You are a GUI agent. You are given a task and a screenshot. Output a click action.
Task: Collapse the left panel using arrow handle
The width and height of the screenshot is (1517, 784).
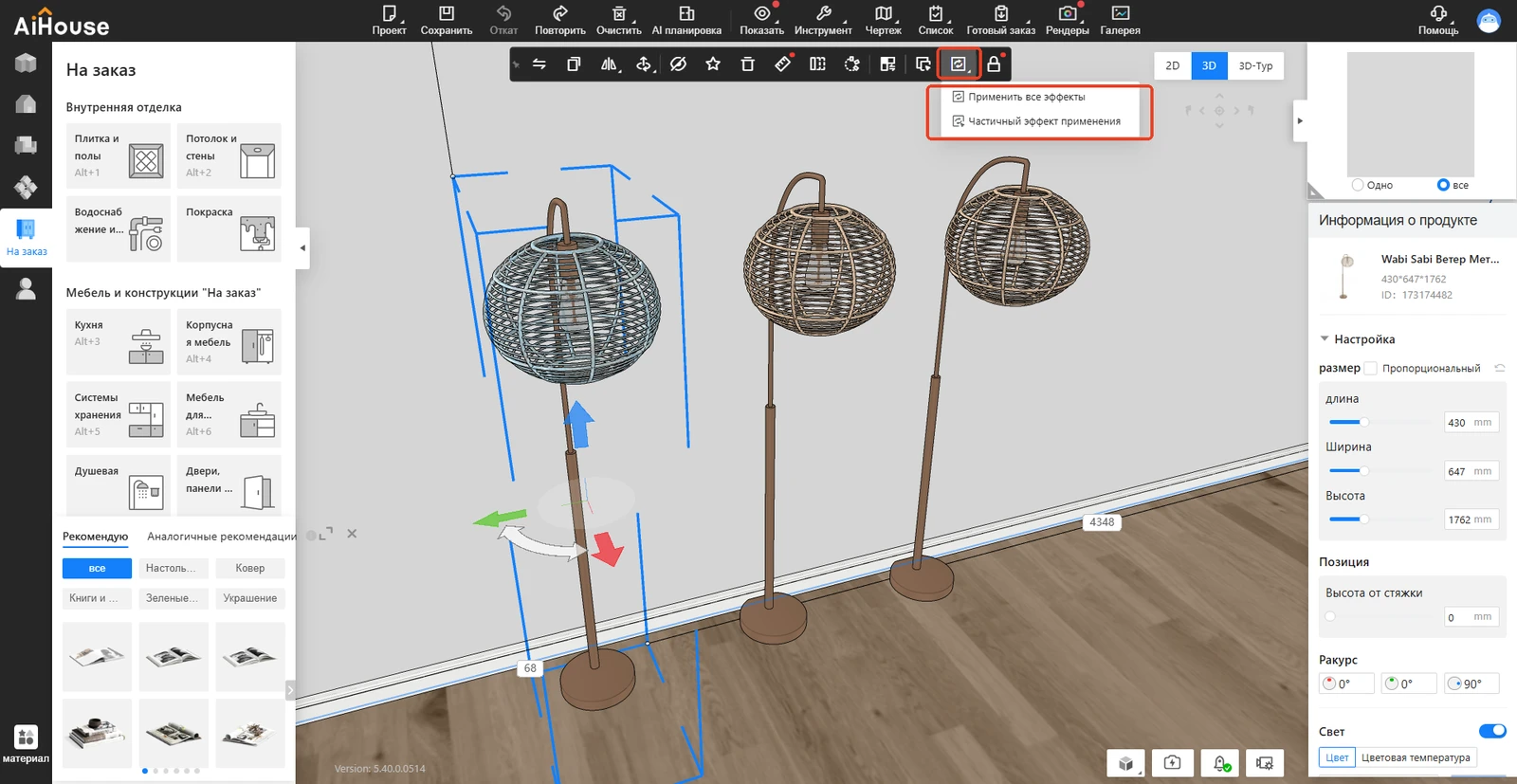pyautogui.click(x=302, y=248)
